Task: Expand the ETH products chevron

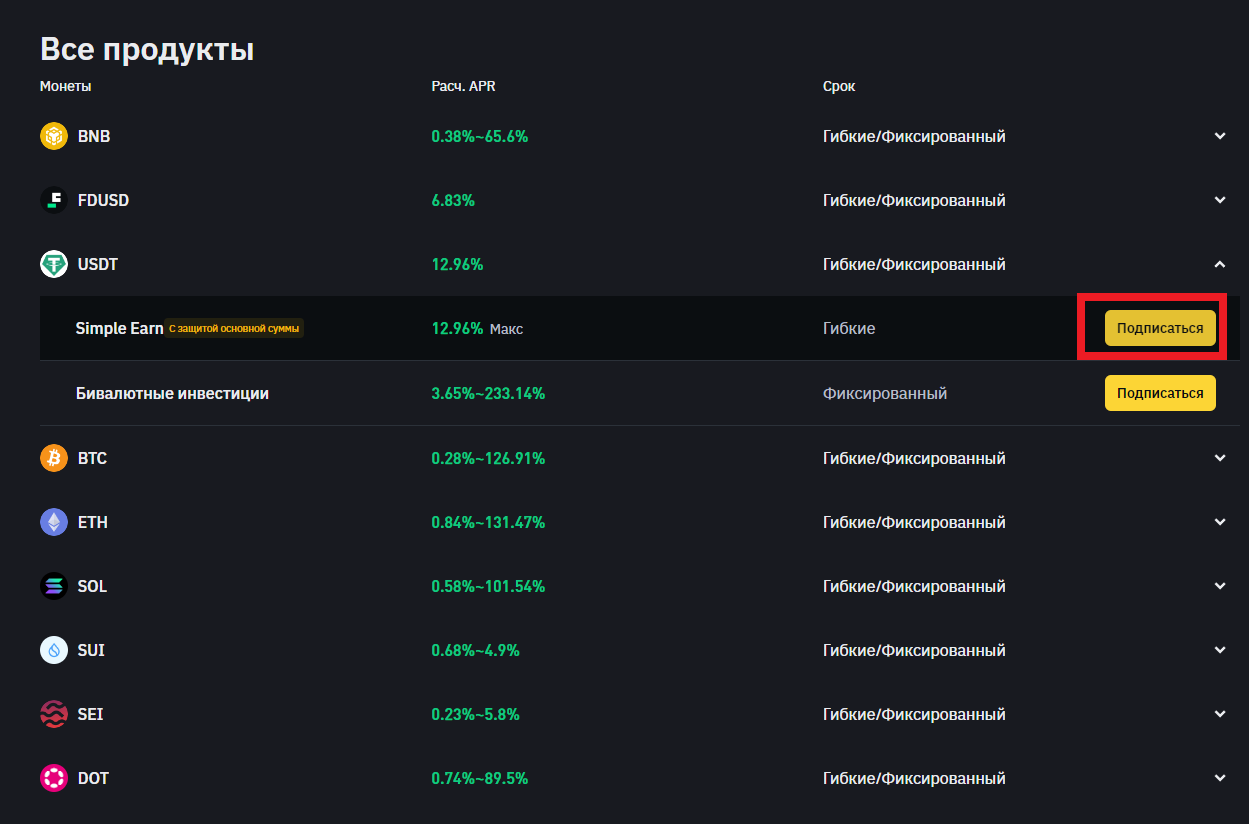Action: coord(1219,522)
